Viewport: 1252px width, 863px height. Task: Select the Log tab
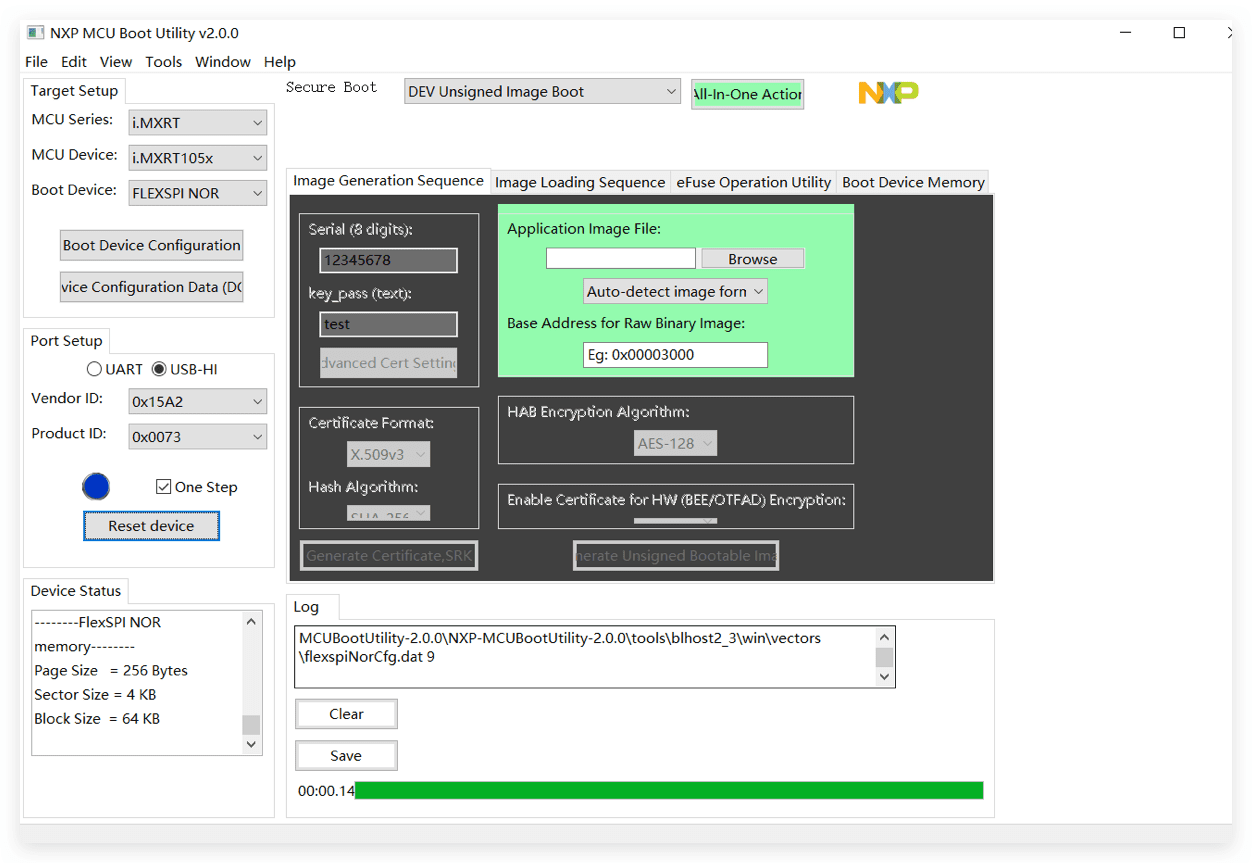click(313, 607)
